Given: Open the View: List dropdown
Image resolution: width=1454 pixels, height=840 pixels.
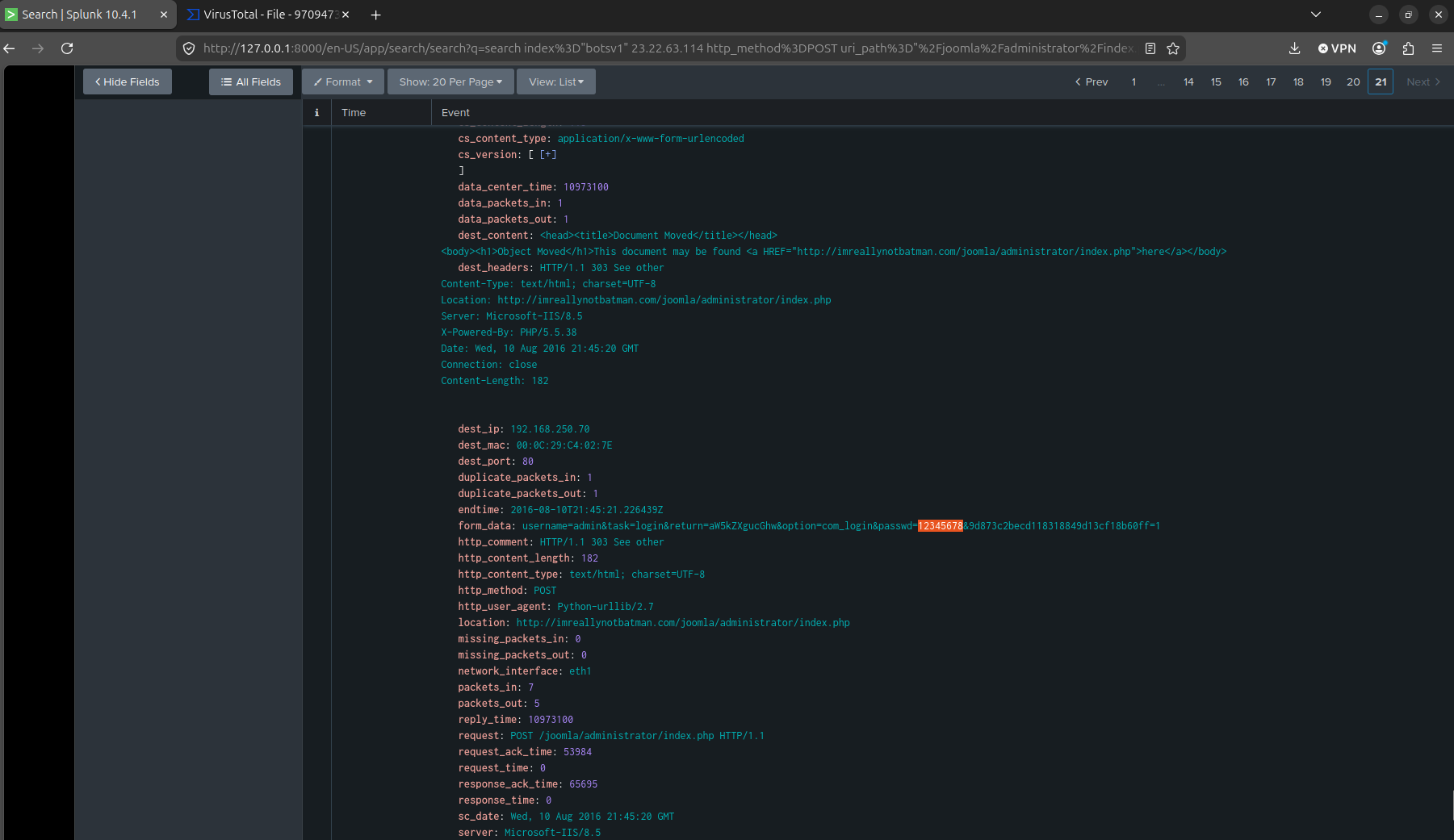Looking at the screenshot, I should coord(556,81).
